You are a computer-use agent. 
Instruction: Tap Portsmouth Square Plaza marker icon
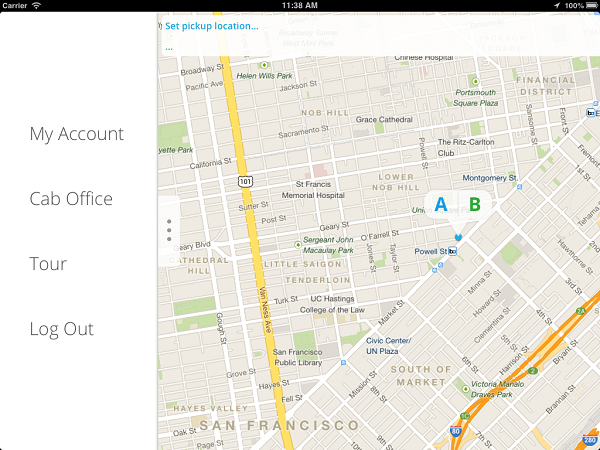475,82
